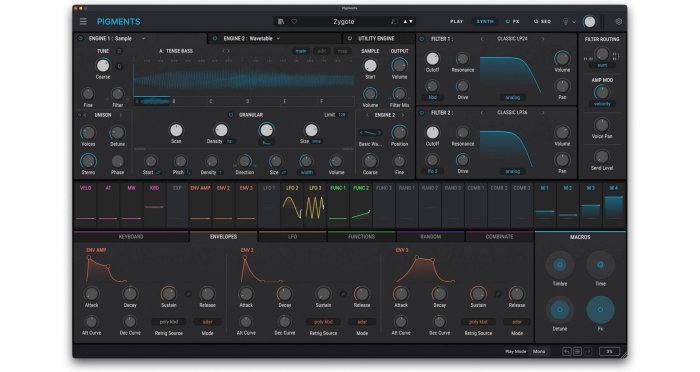Click the Voice Pan knob
This screenshot has height=372, width=700.
[602, 125]
